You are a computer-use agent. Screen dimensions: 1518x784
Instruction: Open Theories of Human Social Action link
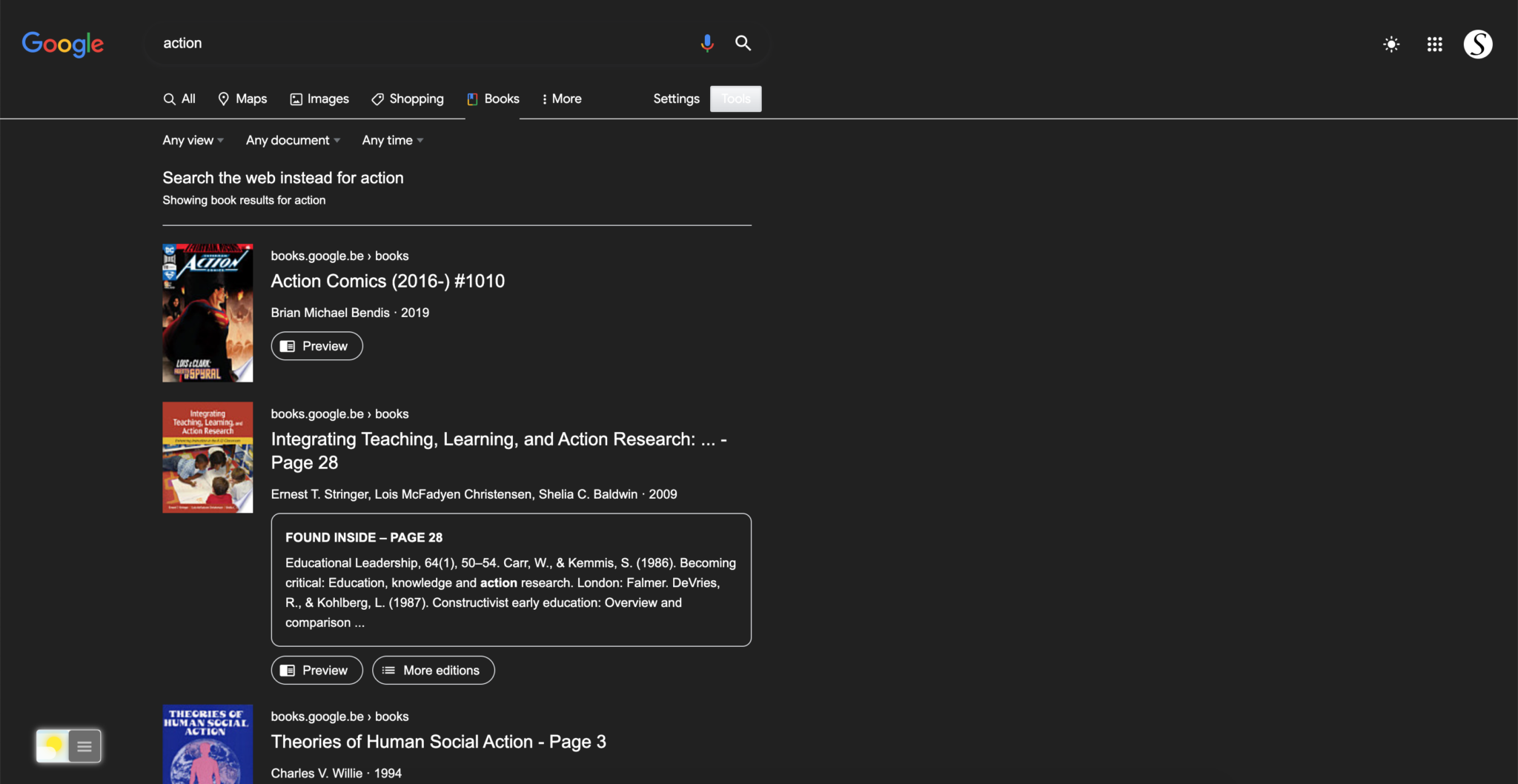438,742
